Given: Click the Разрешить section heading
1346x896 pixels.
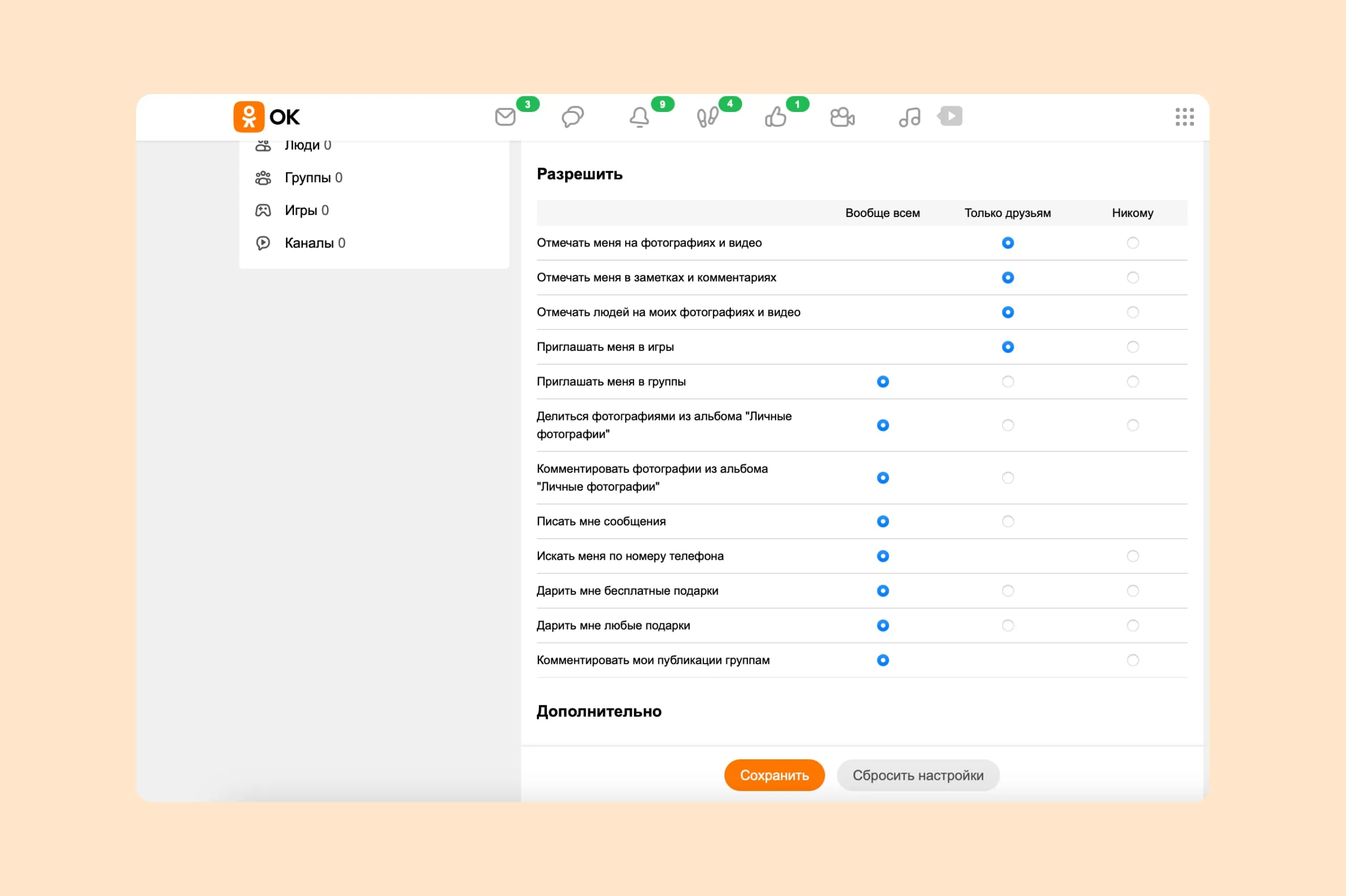Looking at the screenshot, I should [x=579, y=174].
